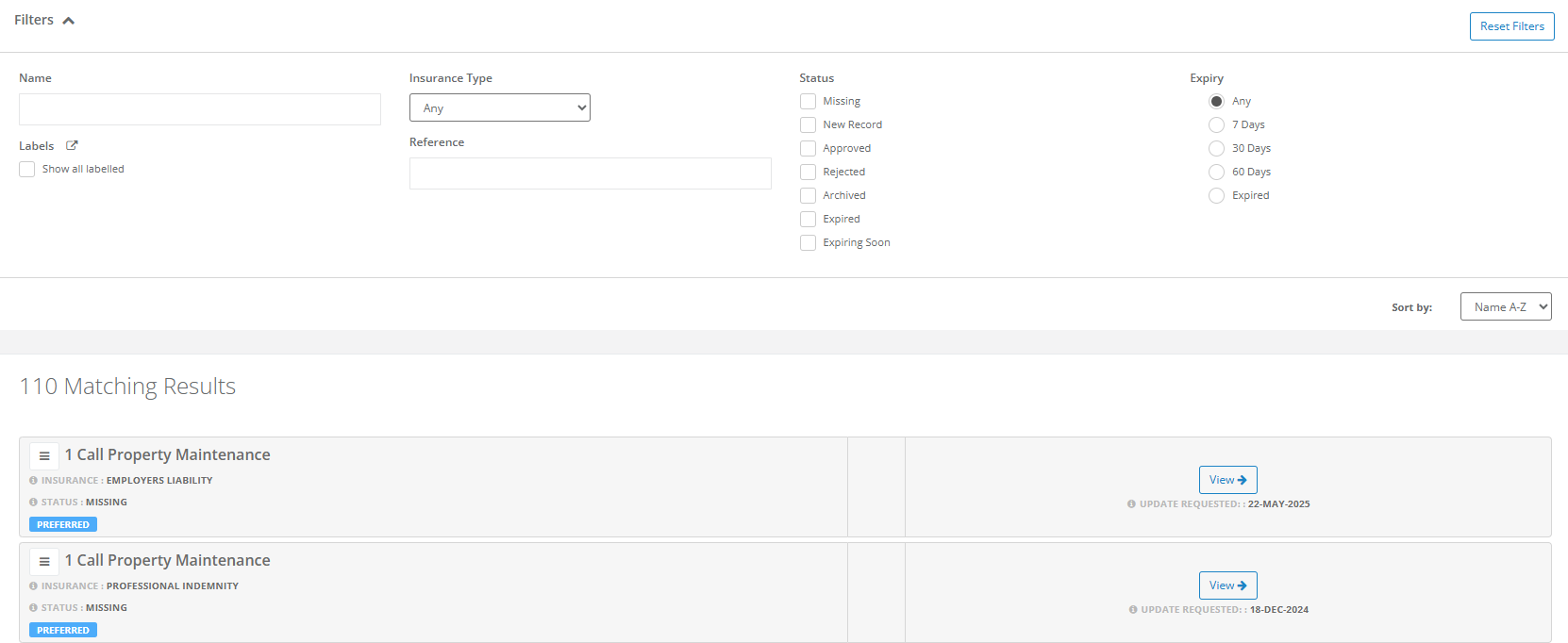The image size is (1568, 643).
Task: Tick the Show all labelled checkbox
Action: coord(27,169)
